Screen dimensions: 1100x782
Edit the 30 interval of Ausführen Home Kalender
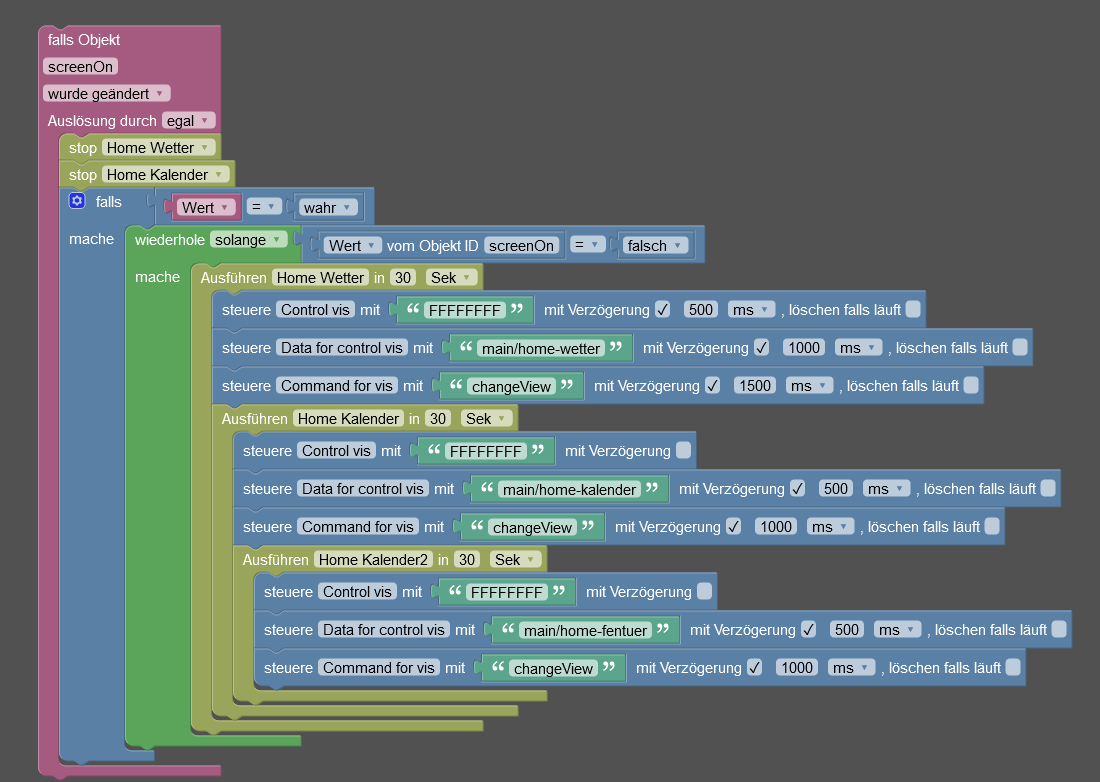point(438,419)
